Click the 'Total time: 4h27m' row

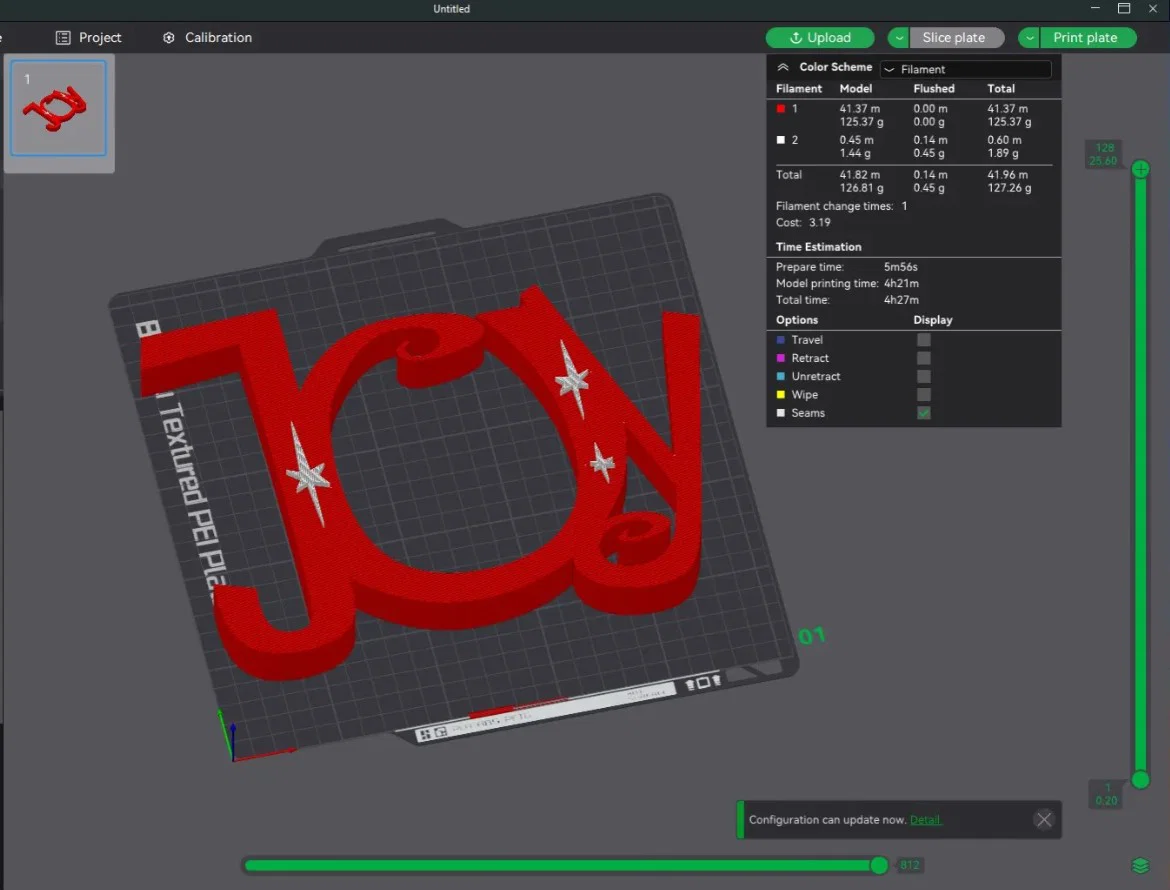coord(847,300)
